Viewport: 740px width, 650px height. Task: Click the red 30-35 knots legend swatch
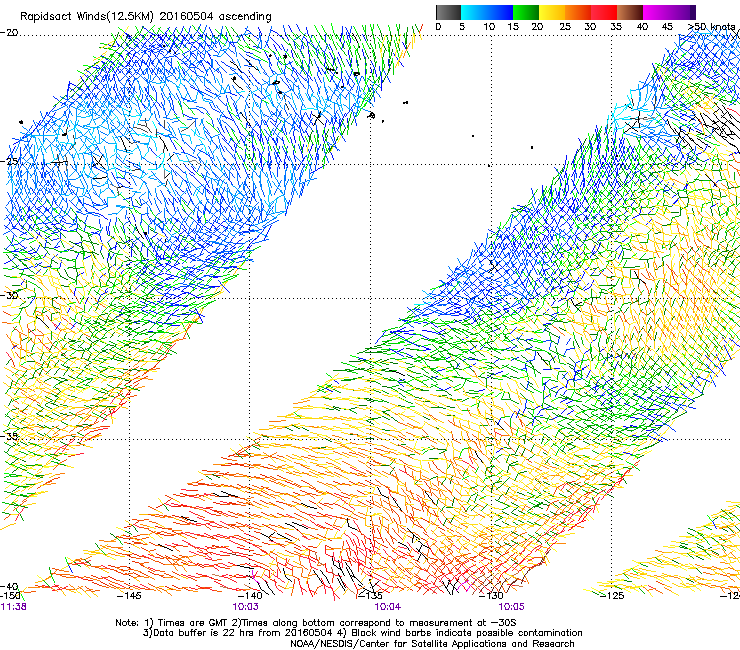point(604,12)
